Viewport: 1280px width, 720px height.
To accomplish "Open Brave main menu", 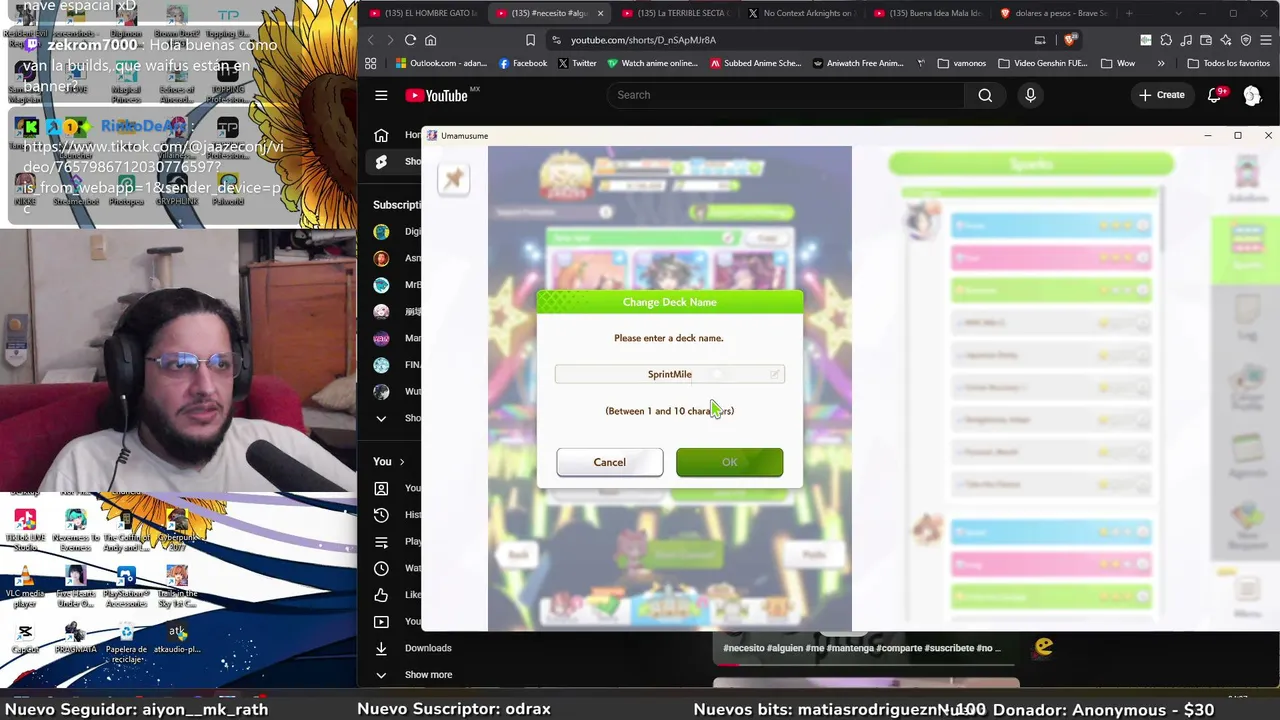I will click(1265, 40).
